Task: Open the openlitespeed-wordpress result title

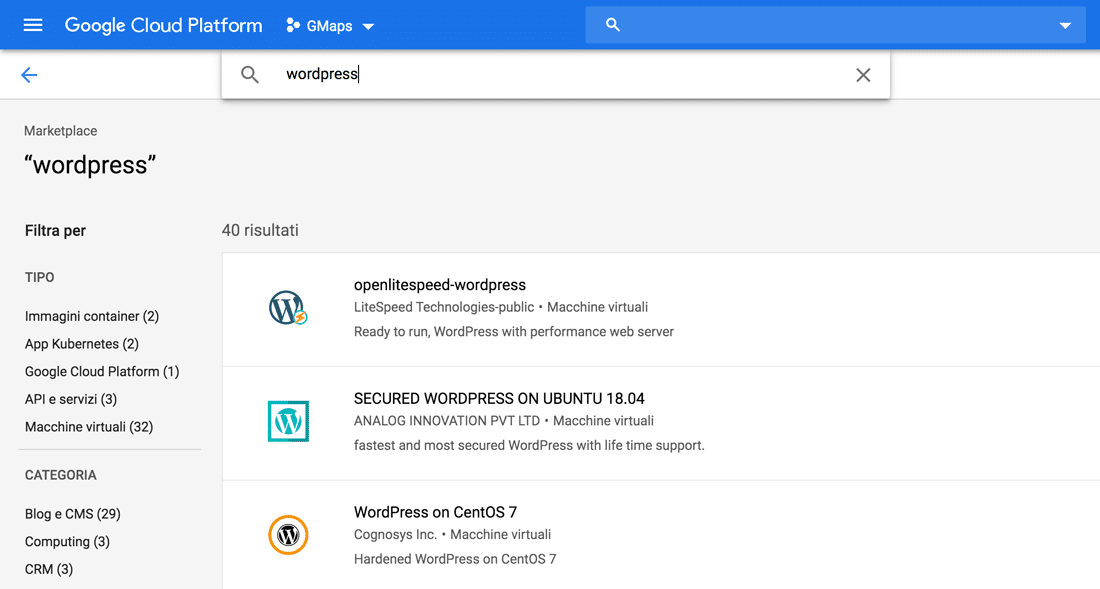Action: pyautogui.click(x=440, y=285)
